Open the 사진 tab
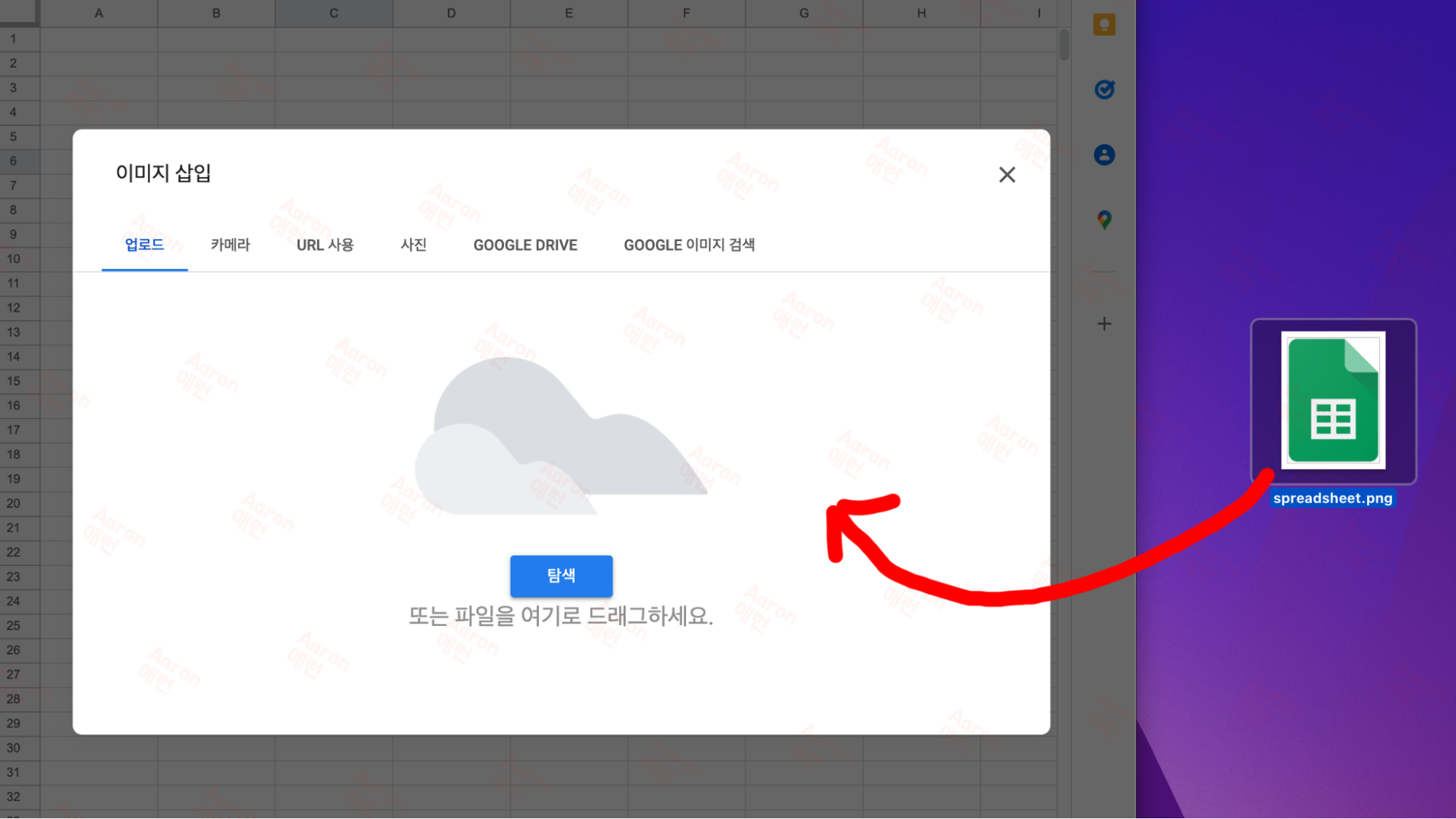 tap(413, 245)
